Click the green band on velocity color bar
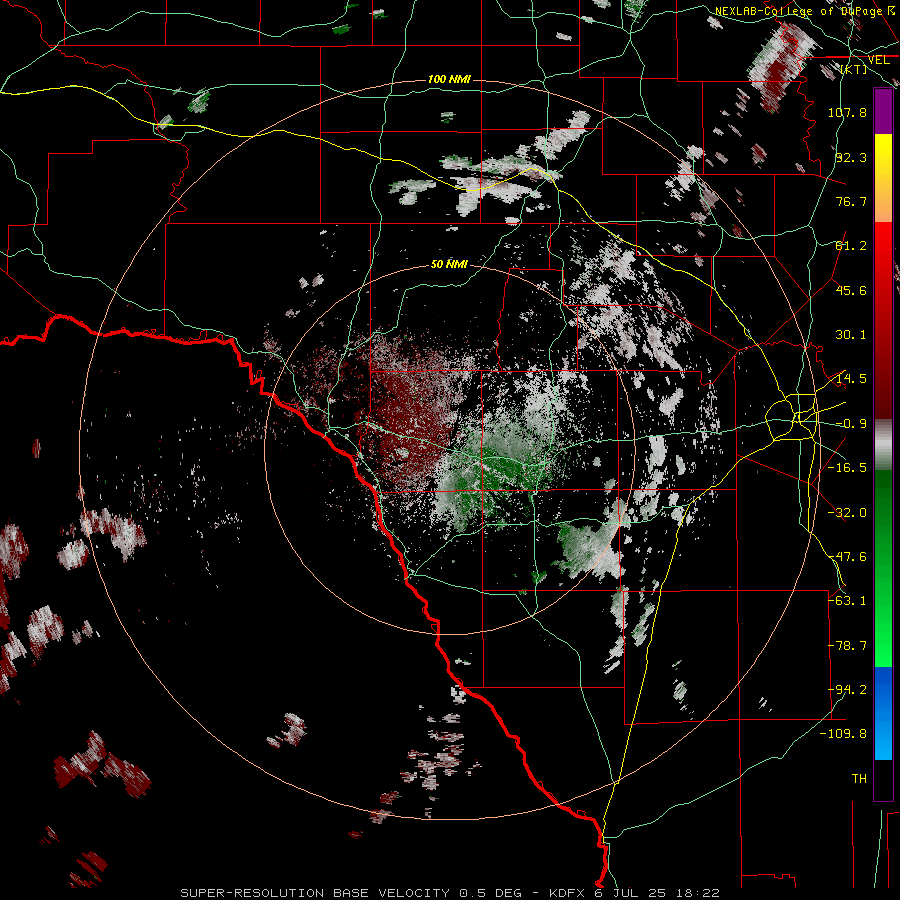 [883, 568]
